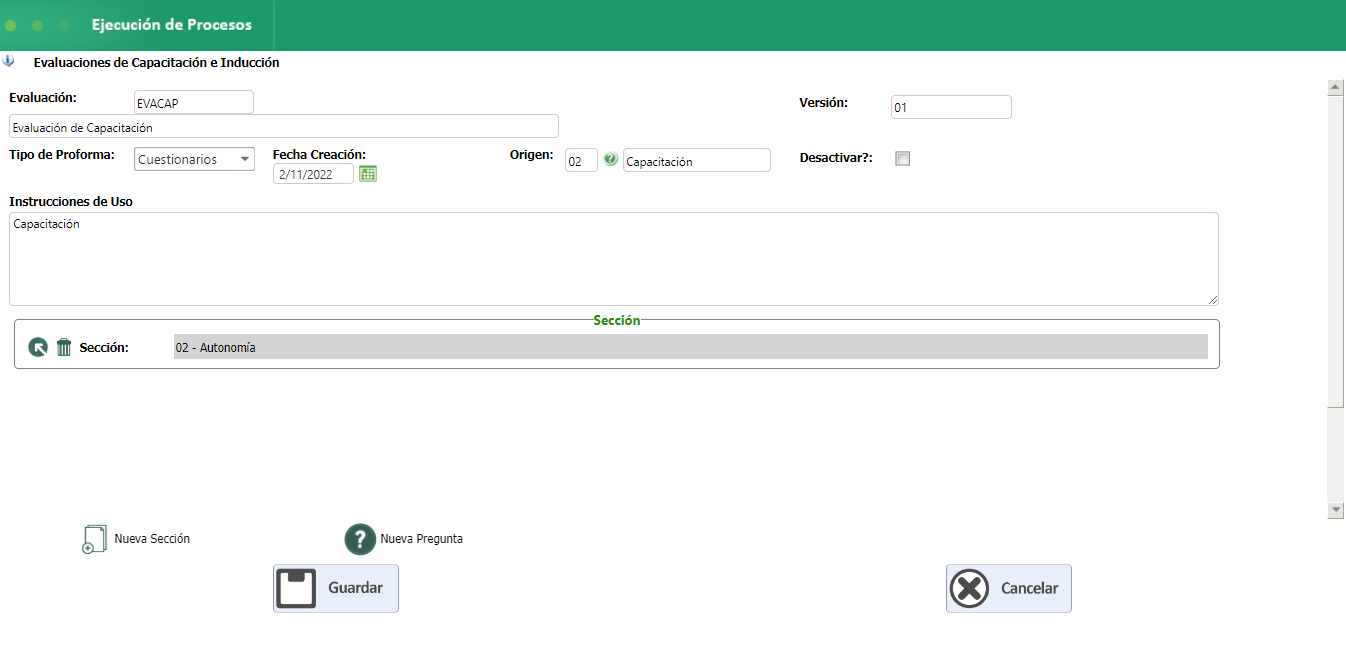Click the Nueva Pregunta question mark icon
The image size is (1346, 649).
[x=360, y=539]
